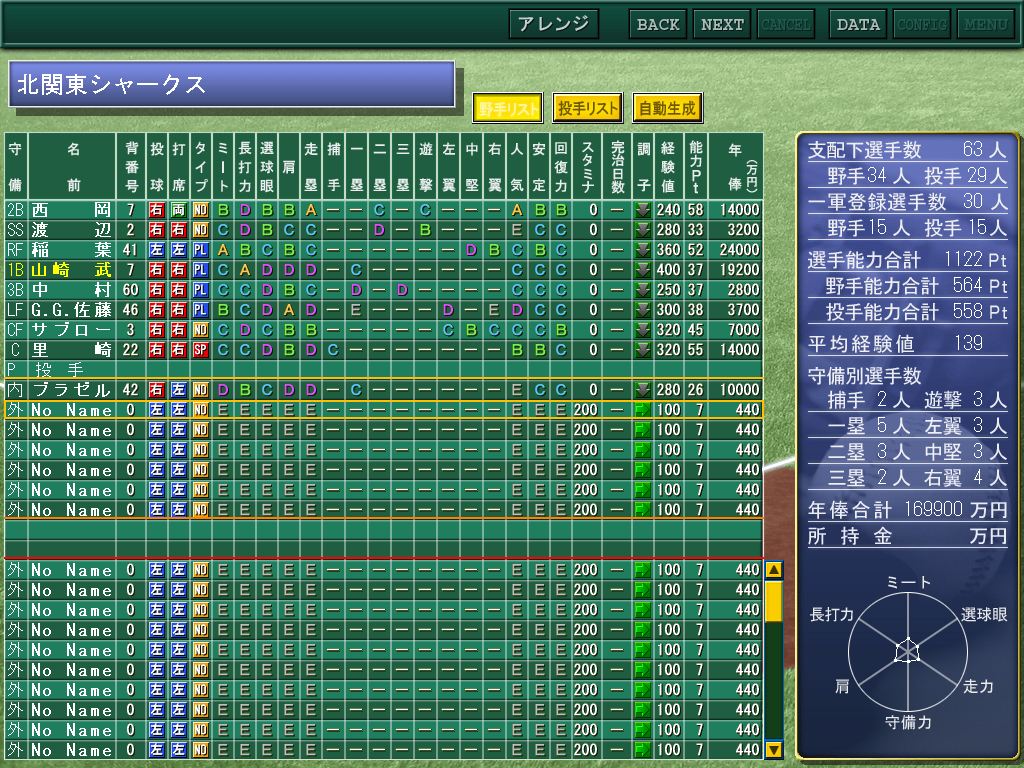Switch to the 投手リスト pitcher list tab
The image size is (1024, 768).
click(587, 108)
